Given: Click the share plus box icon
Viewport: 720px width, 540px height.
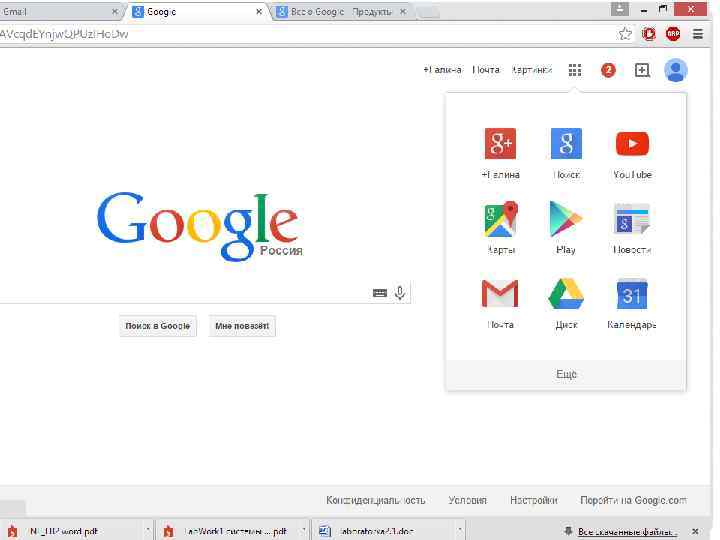Looking at the screenshot, I should [642, 70].
